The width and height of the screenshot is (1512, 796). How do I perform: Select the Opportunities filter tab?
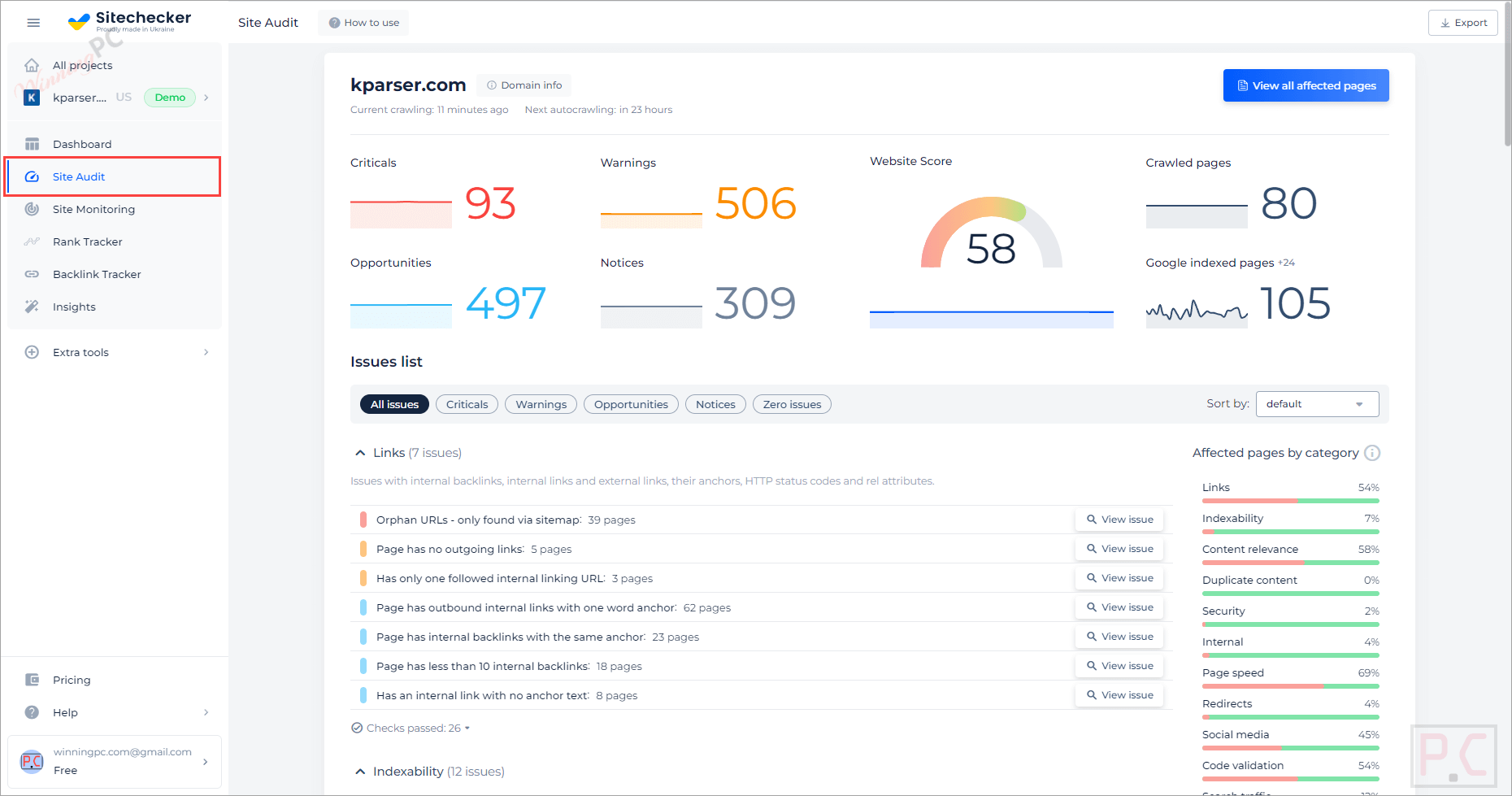pos(631,404)
